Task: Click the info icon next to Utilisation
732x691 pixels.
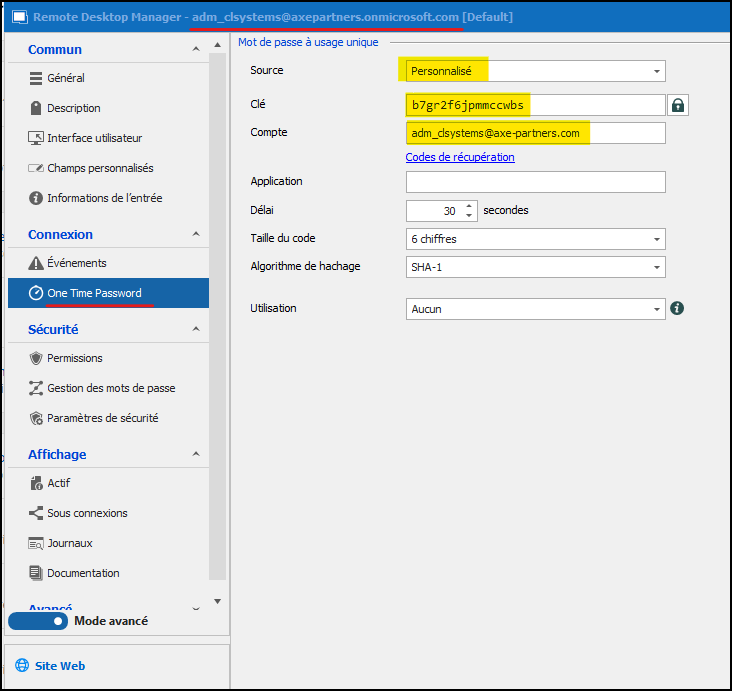Action: (x=677, y=308)
